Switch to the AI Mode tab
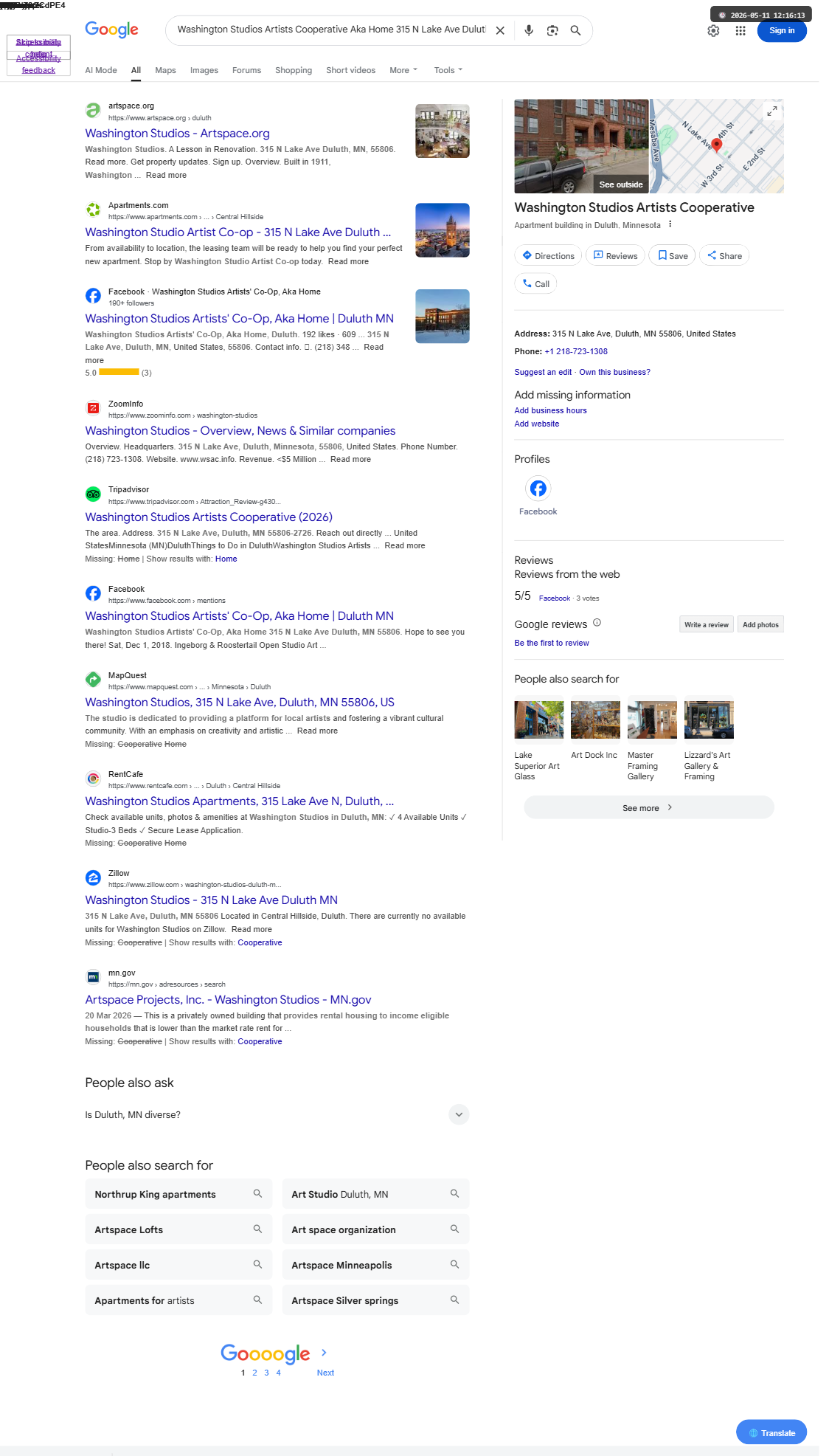Image resolution: width=829 pixels, height=1456 pixels. click(101, 70)
